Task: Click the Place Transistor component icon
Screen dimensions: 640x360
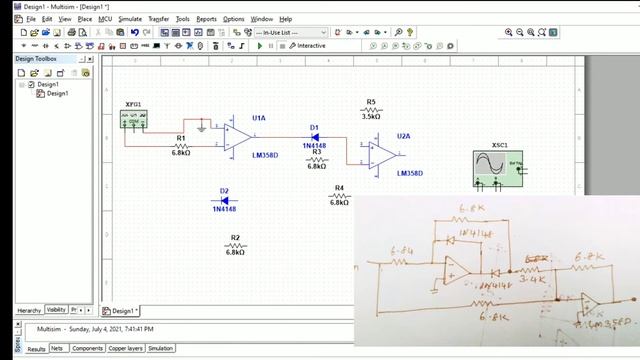Action: point(57,46)
